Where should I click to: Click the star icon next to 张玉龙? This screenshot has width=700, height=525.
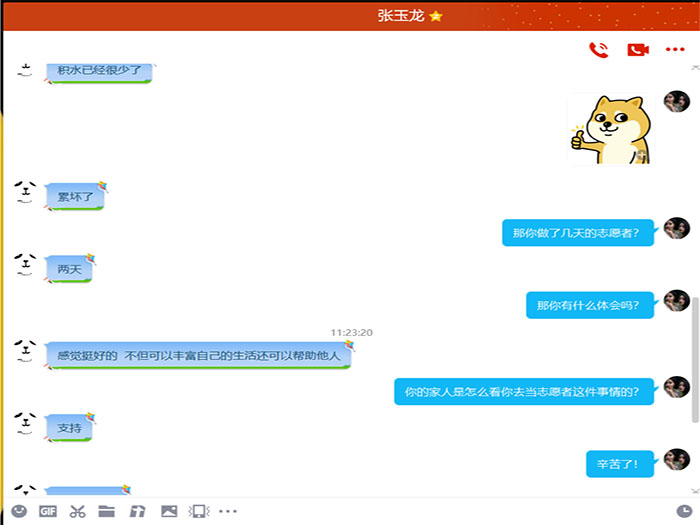pos(436,17)
